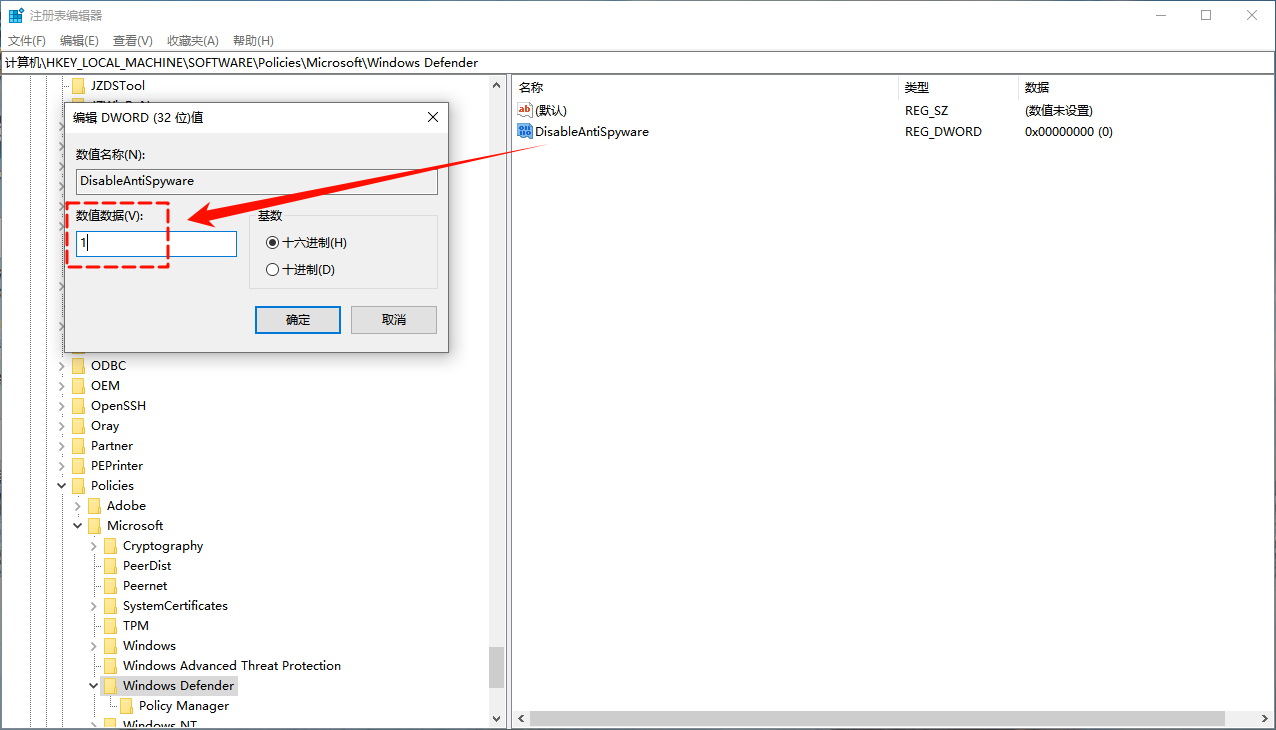This screenshot has width=1276, height=730.
Task: Collapse the Microsoft tree node
Action: click(77, 525)
